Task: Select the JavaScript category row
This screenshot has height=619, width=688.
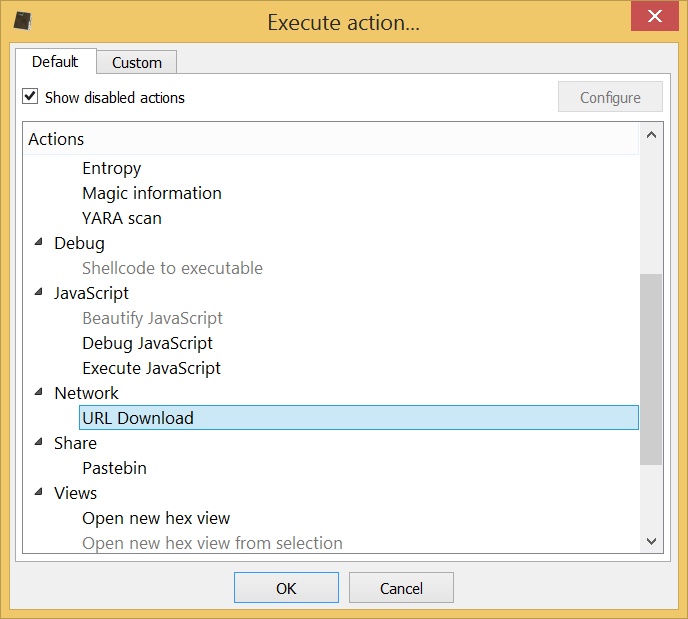Action: coord(91,293)
